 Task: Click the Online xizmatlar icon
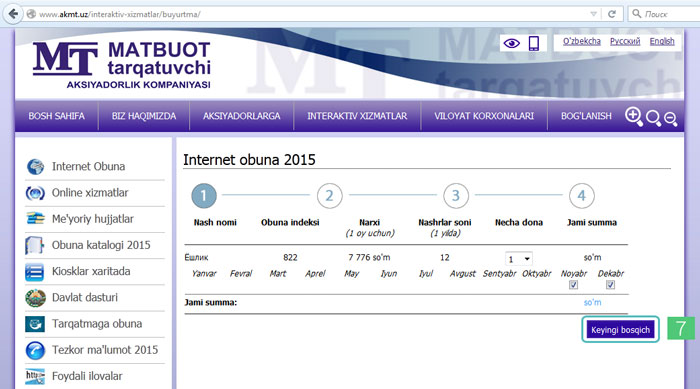point(35,193)
